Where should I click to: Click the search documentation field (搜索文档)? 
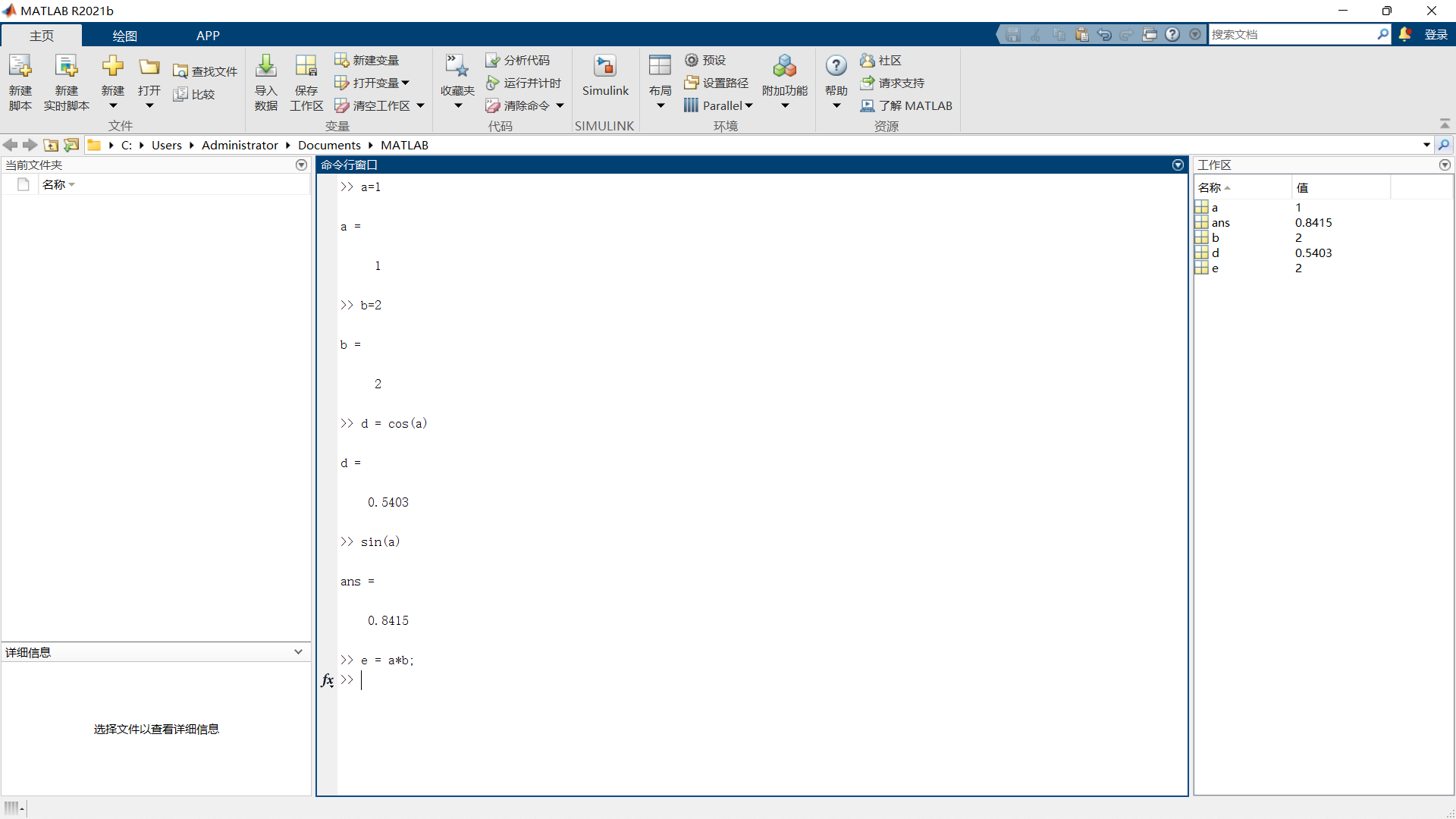click(1291, 34)
